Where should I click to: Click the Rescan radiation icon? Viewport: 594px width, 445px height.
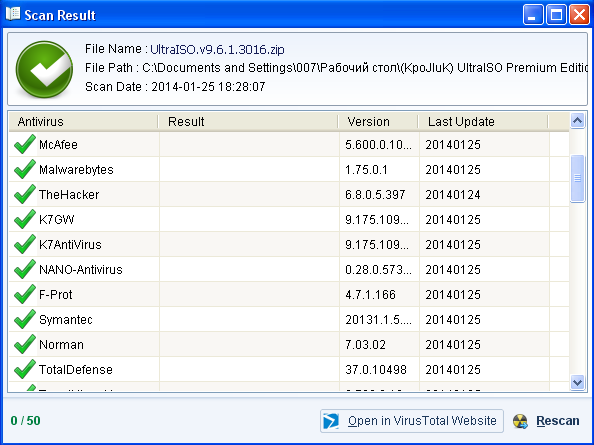pyautogui.click(x=521, y=421)
